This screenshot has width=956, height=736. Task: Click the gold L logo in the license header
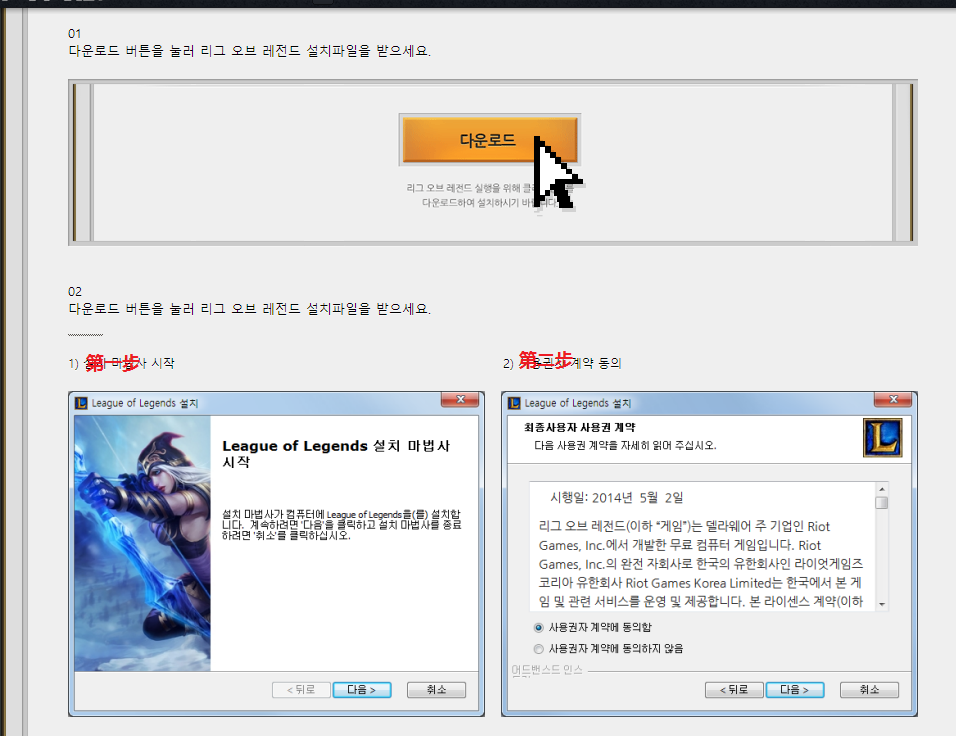tap(882, 438)
